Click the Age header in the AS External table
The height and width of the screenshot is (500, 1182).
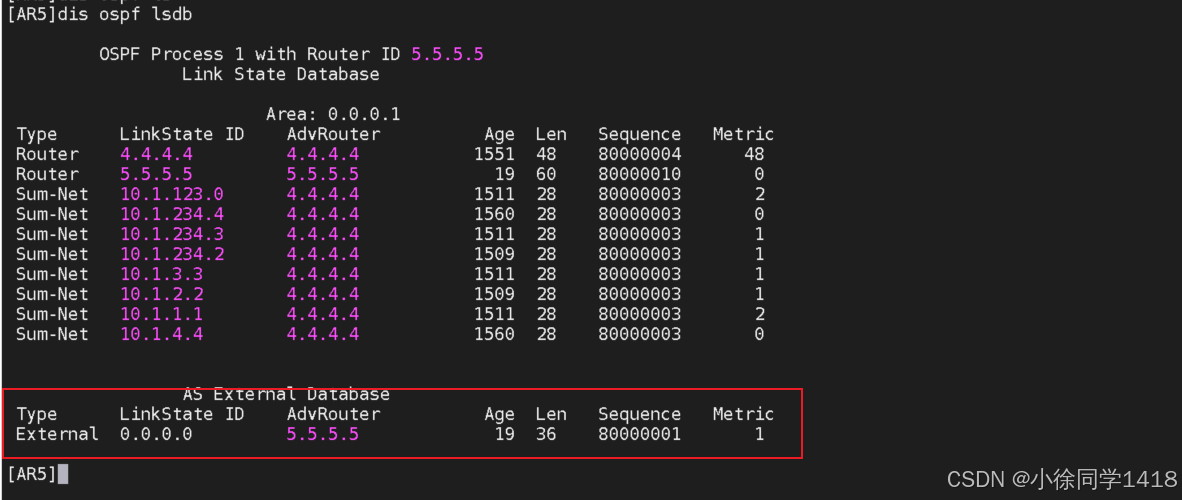(499, 414)
